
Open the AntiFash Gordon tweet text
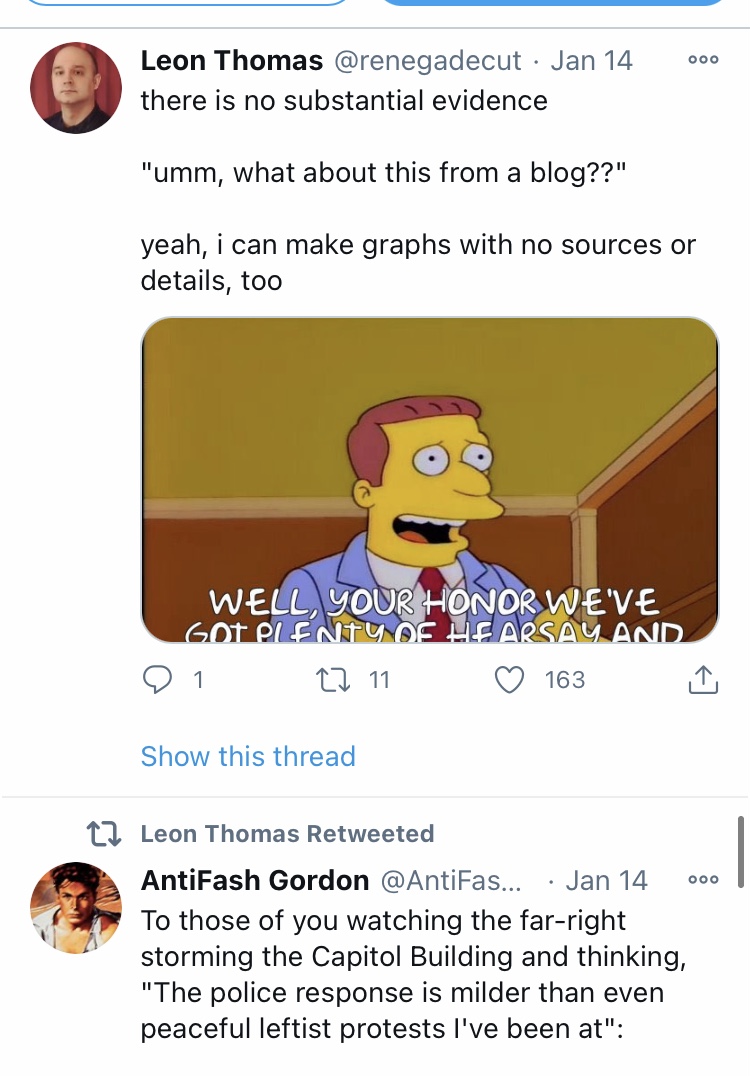pos(414,974)
